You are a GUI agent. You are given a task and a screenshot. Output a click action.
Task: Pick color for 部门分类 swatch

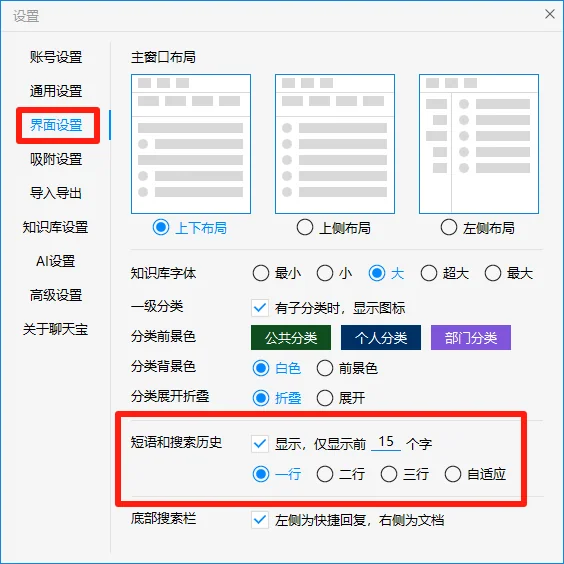pyautogui.click(x=471, y=337)
